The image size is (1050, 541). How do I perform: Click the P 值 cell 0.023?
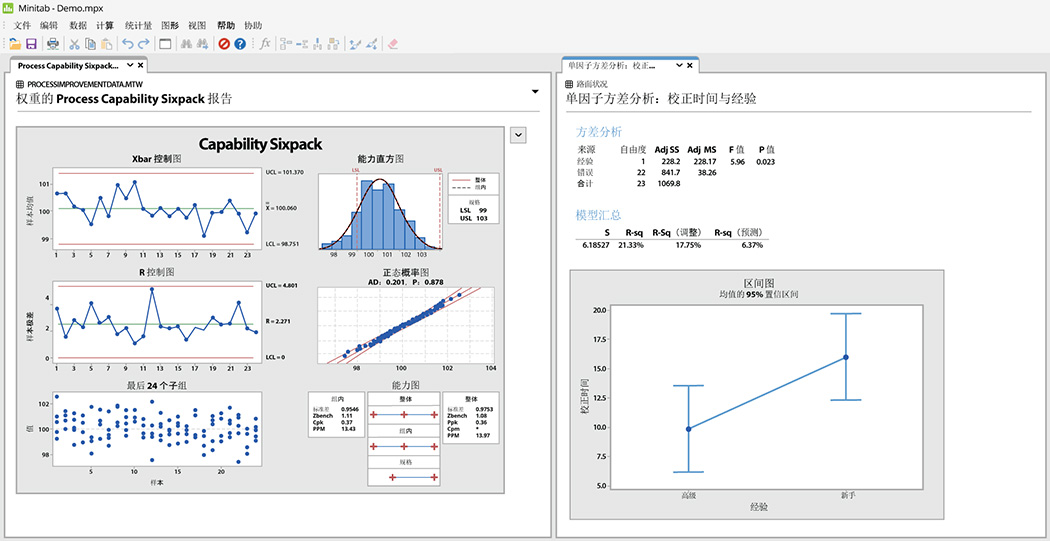(765, 161)
